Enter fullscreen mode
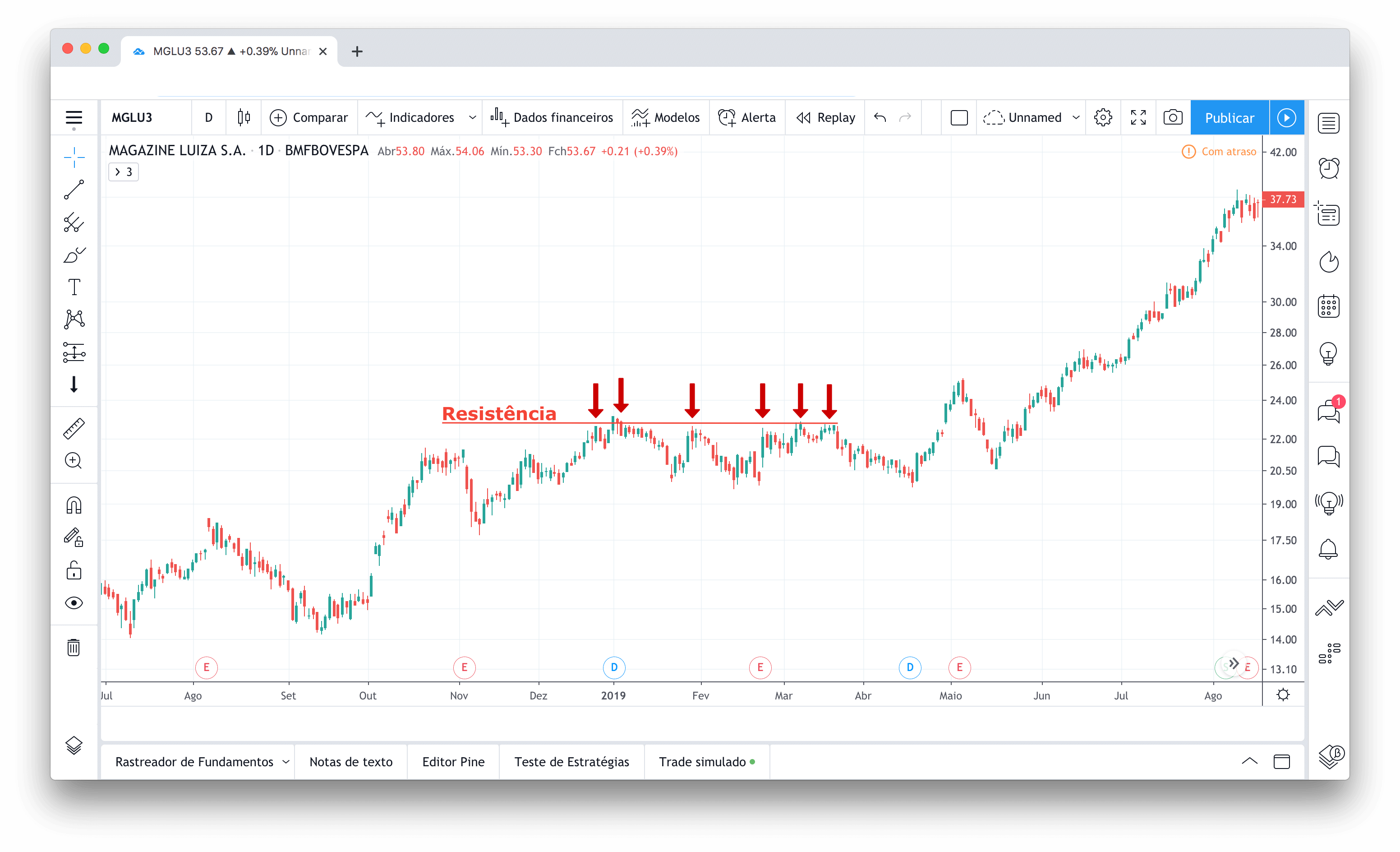 pos(1138,118)
